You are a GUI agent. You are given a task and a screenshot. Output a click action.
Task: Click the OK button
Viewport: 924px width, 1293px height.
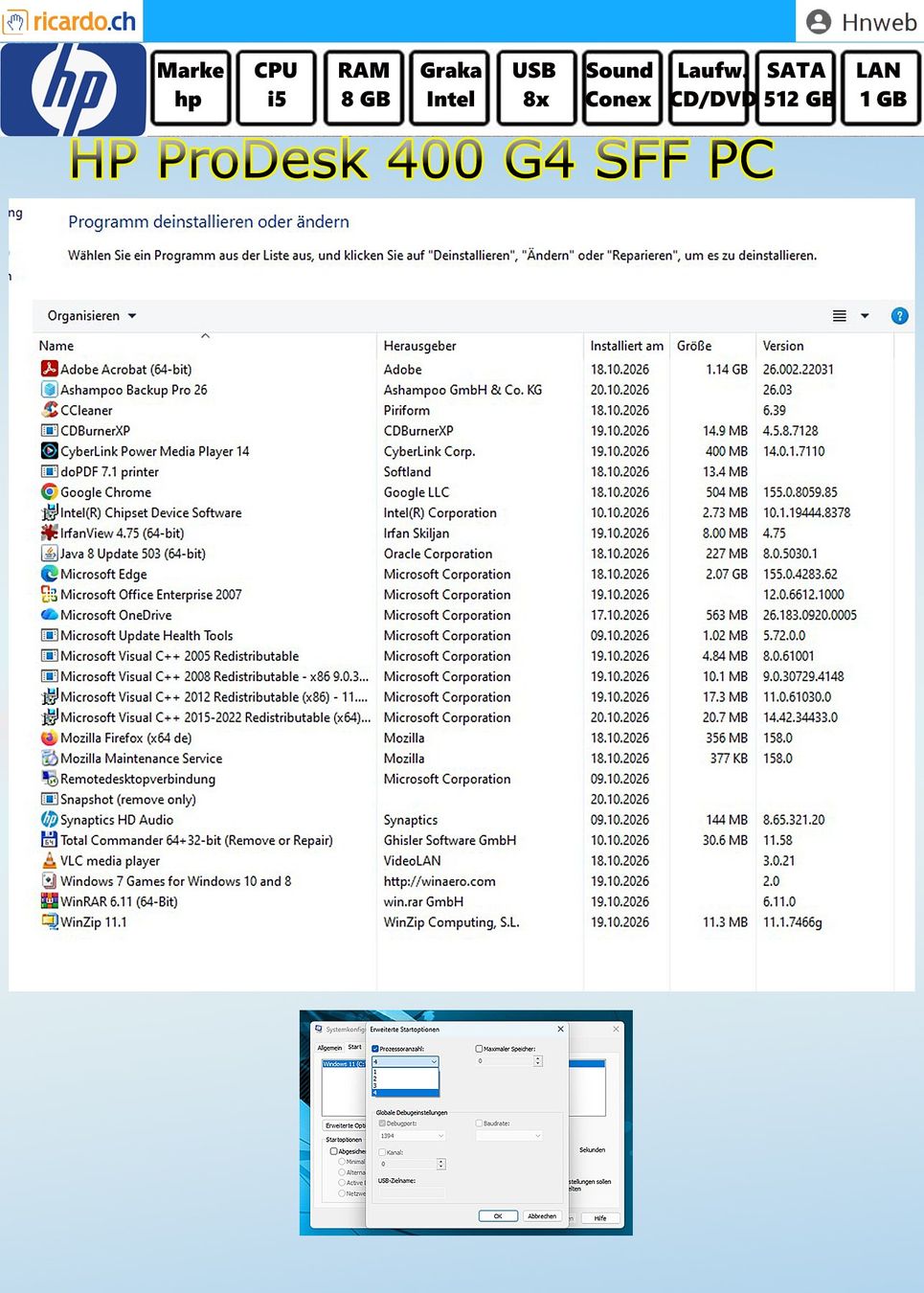click(x=498, y=1216)
